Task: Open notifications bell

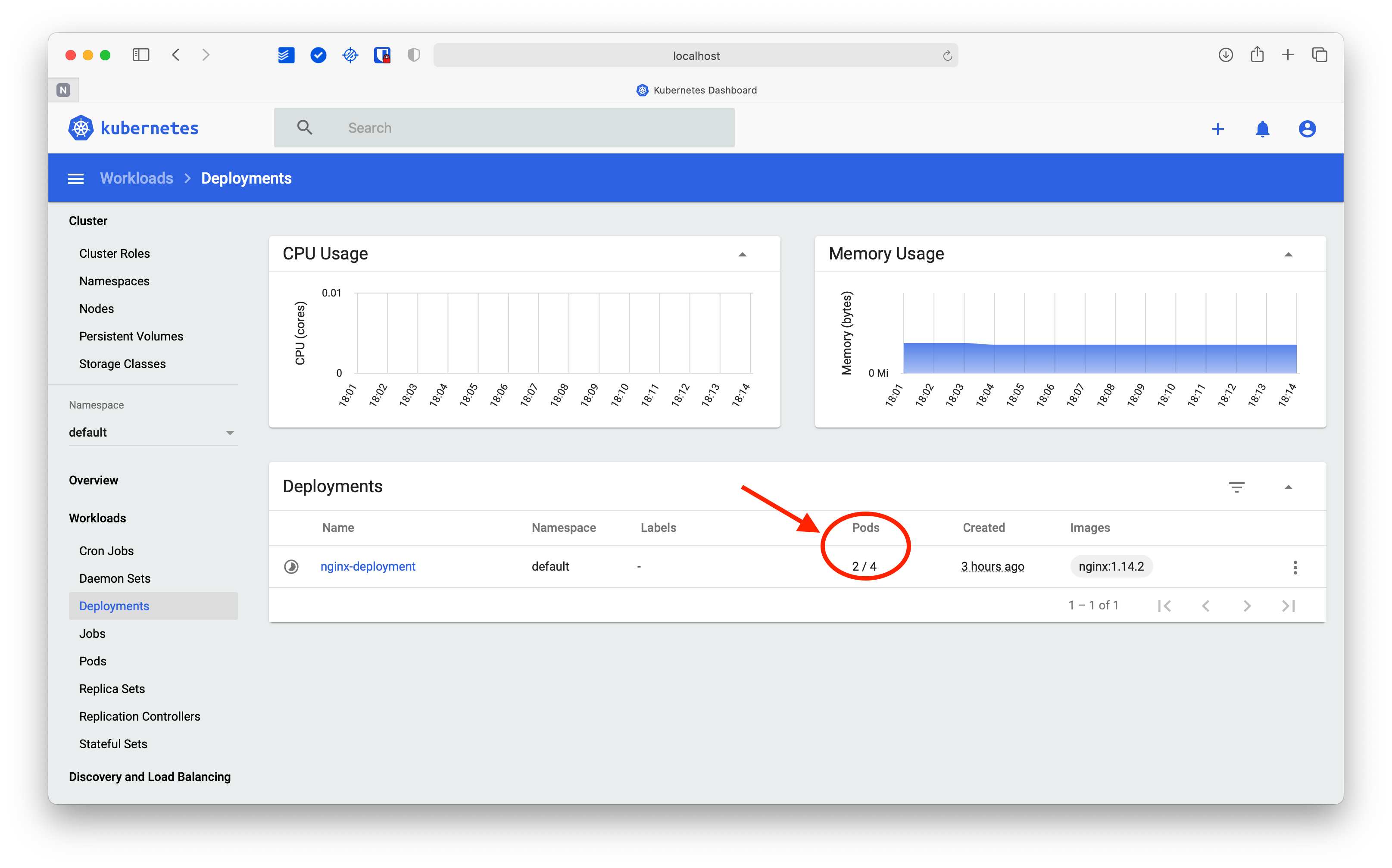Action: tap(1262, 128)
